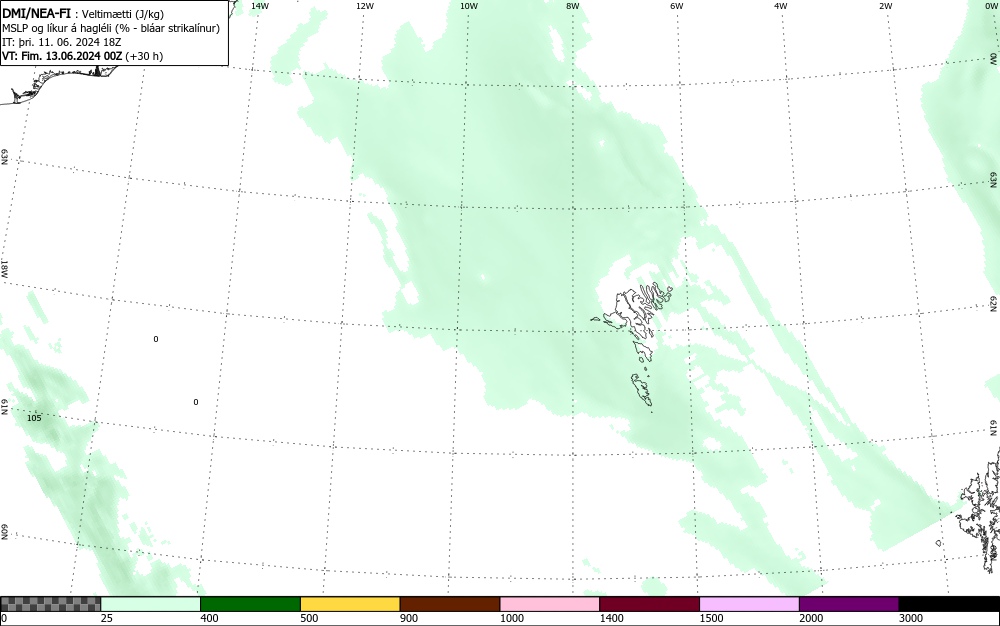This screenshot has height=626, width=1000.
Task: Click the '1400' legend scale number
Action: (611, 618)
